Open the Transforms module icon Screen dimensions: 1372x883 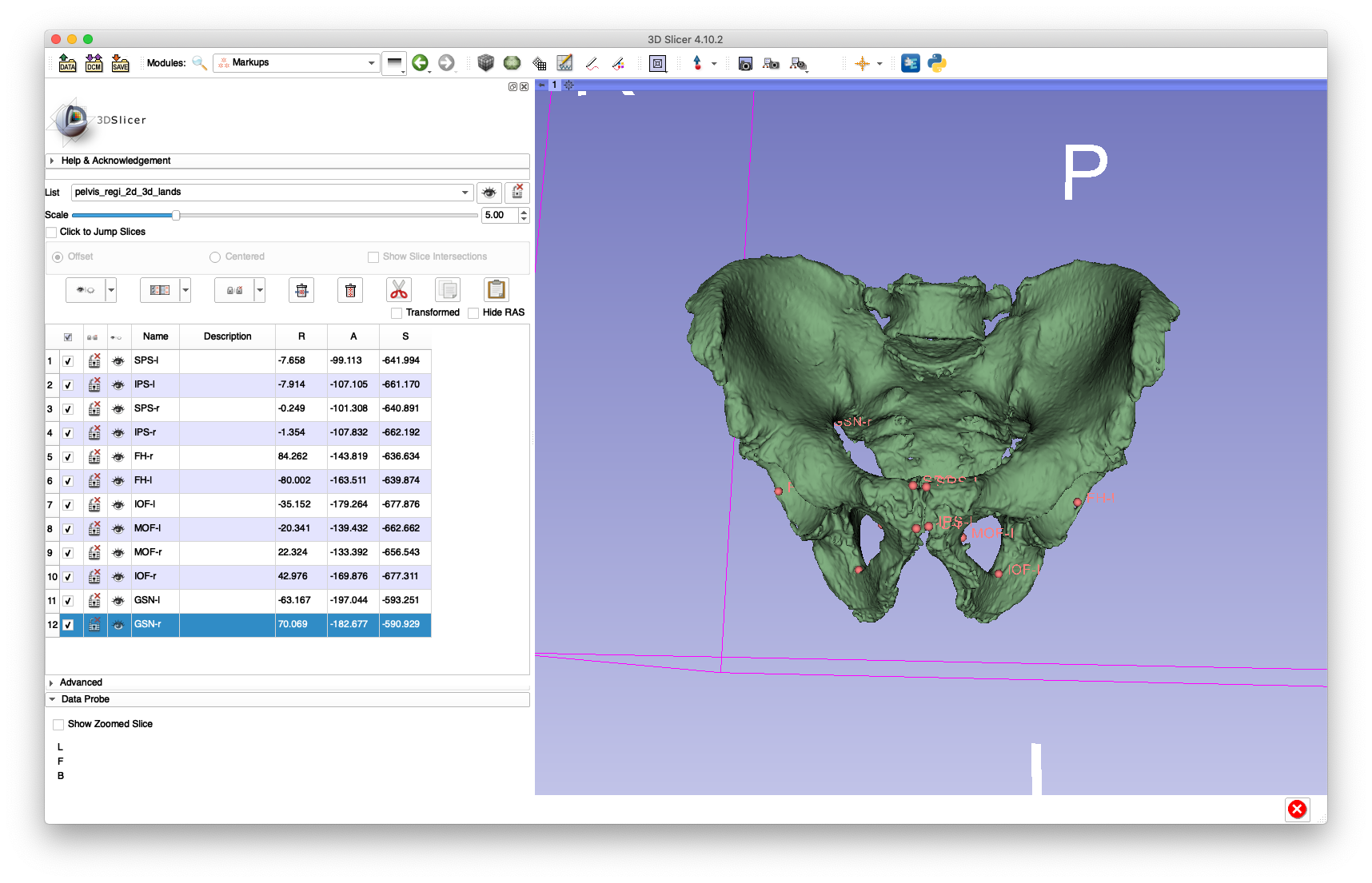539,63
